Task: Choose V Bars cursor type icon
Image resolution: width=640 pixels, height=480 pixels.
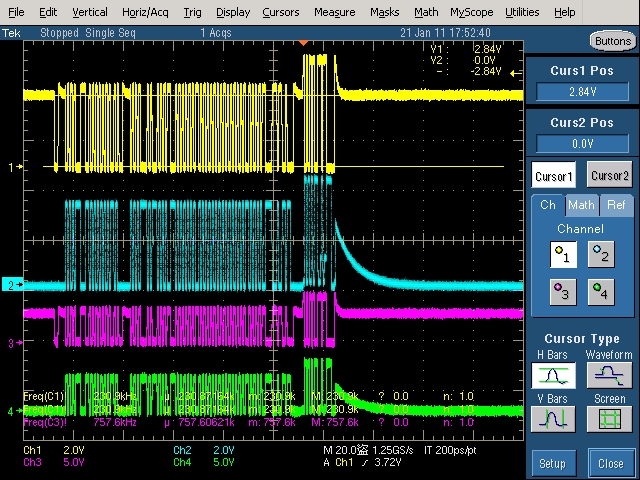Action: click(553, 419)
